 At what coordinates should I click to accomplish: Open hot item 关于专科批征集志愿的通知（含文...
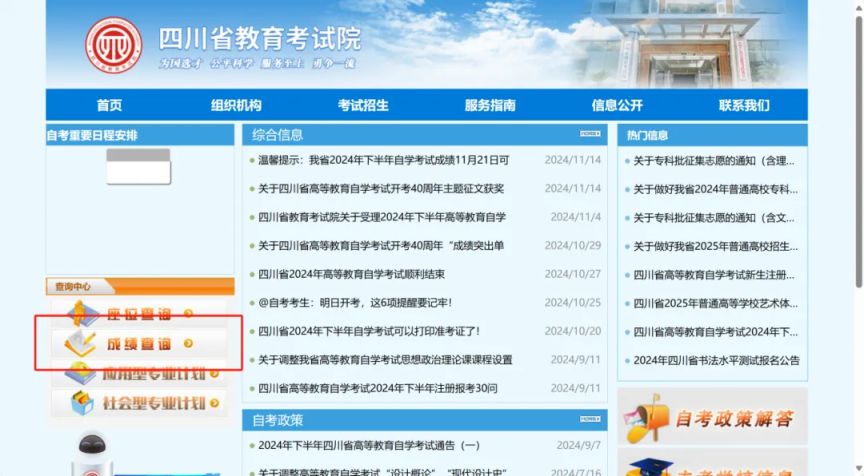[x=714, y=218]
